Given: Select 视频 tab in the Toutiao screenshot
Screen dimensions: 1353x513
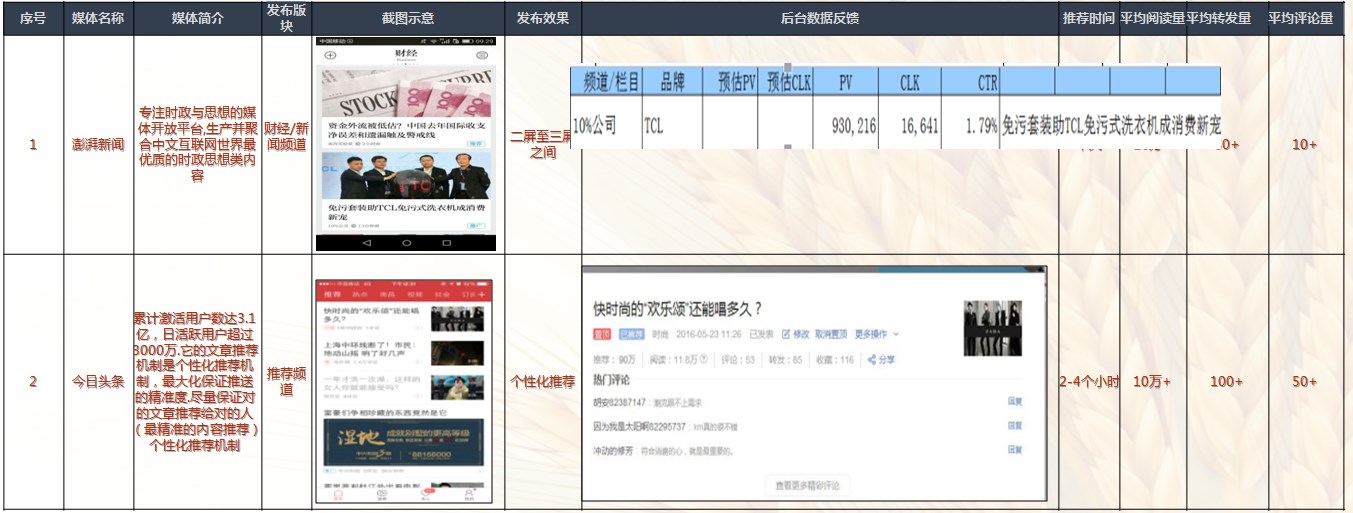Looking at the screenshot, I should (415, 294).
